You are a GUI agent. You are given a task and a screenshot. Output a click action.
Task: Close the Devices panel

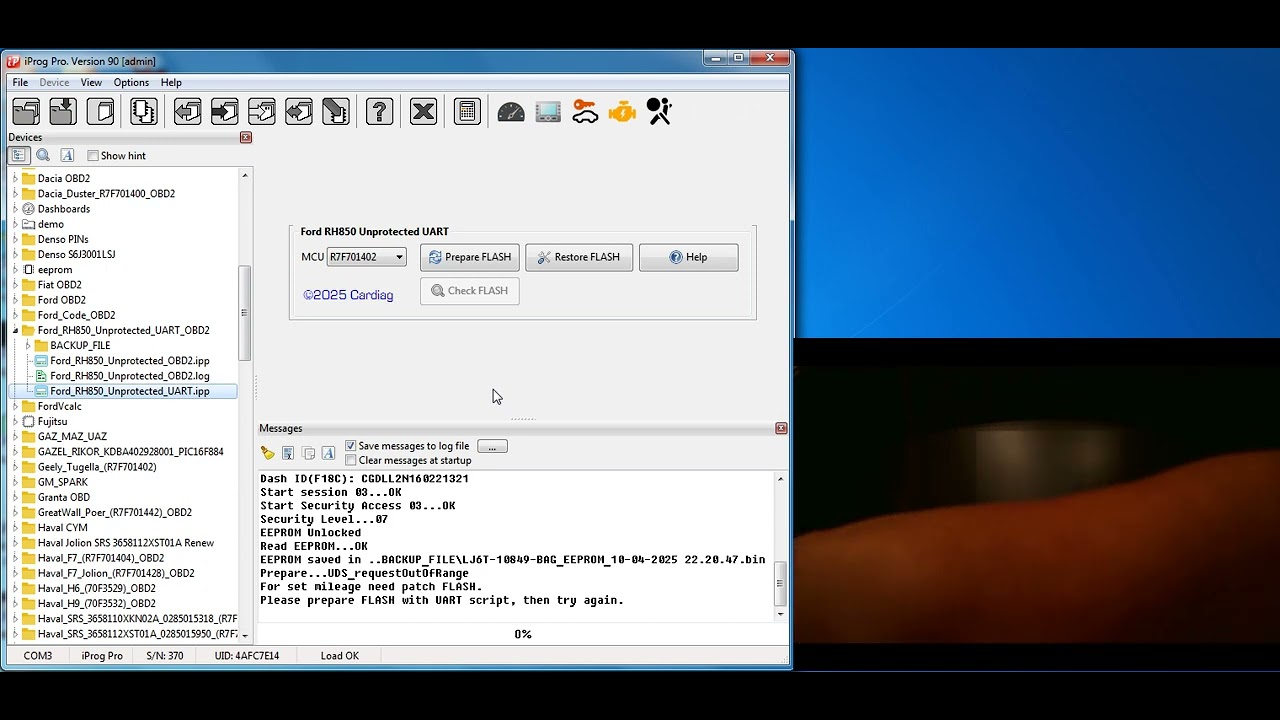tap(246, 137)
